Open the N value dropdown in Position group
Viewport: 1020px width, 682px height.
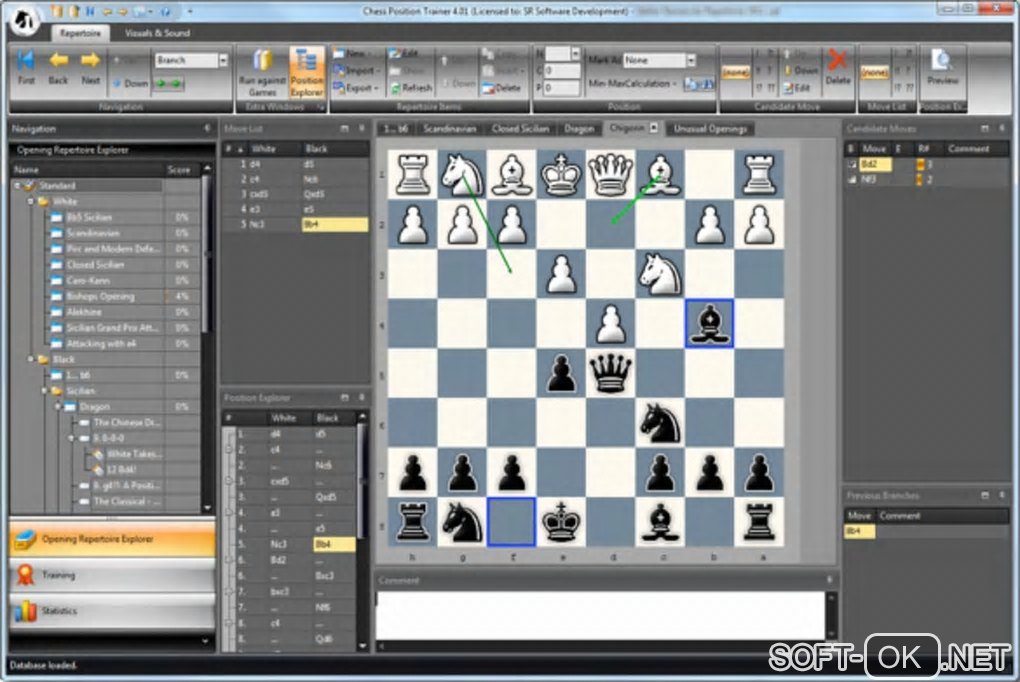[x=575, y=53]
